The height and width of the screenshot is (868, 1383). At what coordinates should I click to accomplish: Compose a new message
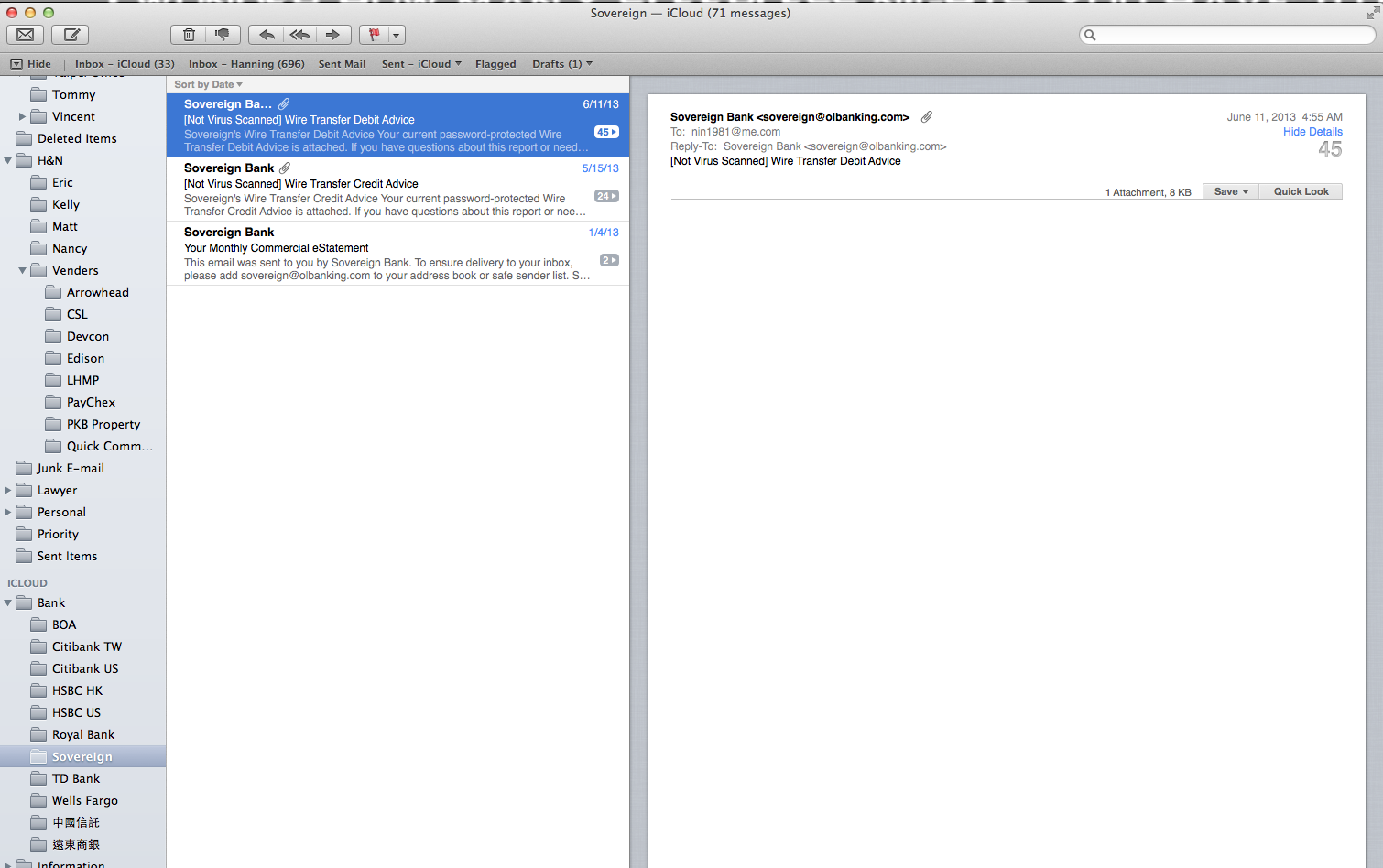point(71,35)
